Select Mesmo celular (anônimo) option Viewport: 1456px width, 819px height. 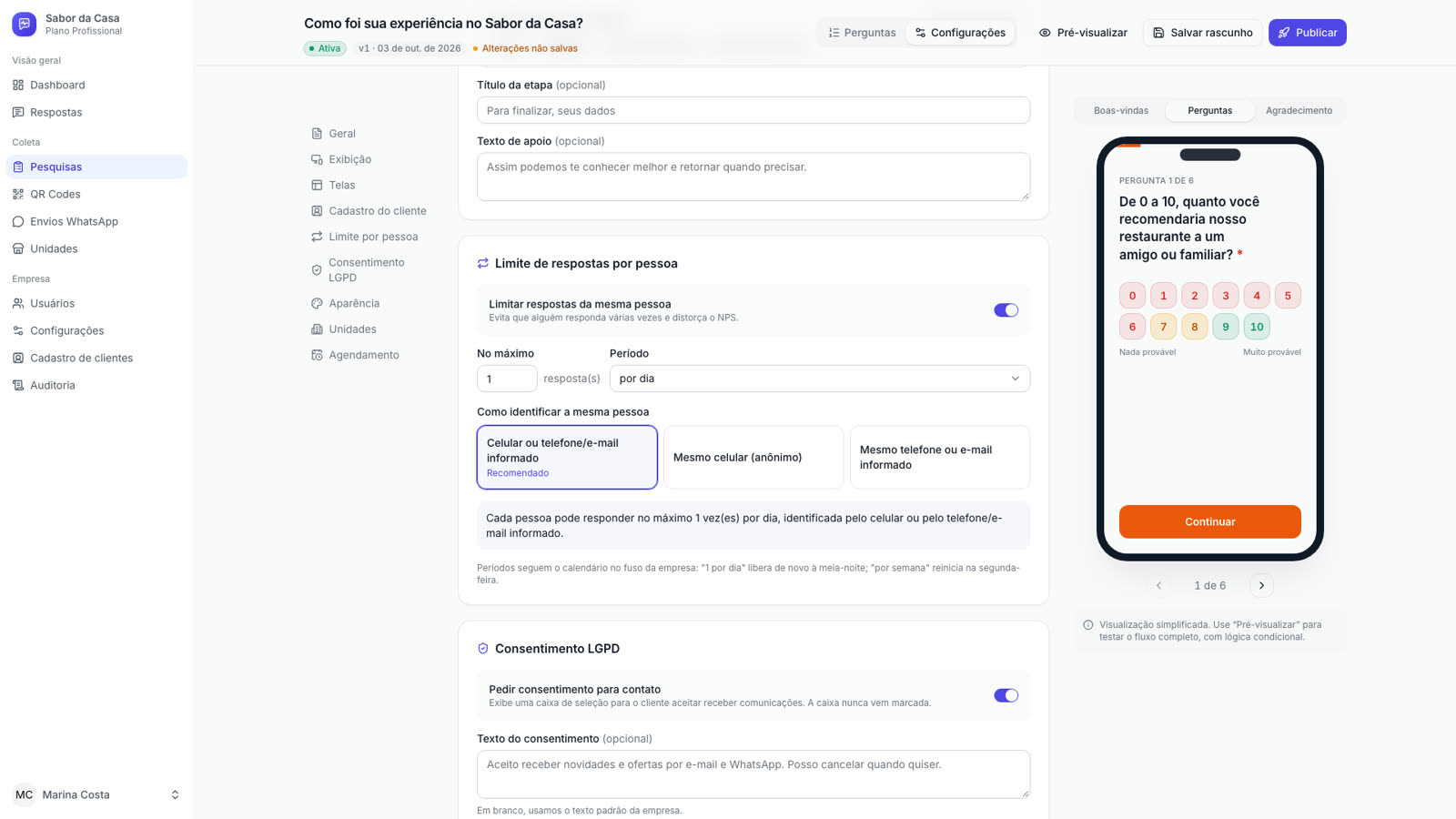click(753, 457)
